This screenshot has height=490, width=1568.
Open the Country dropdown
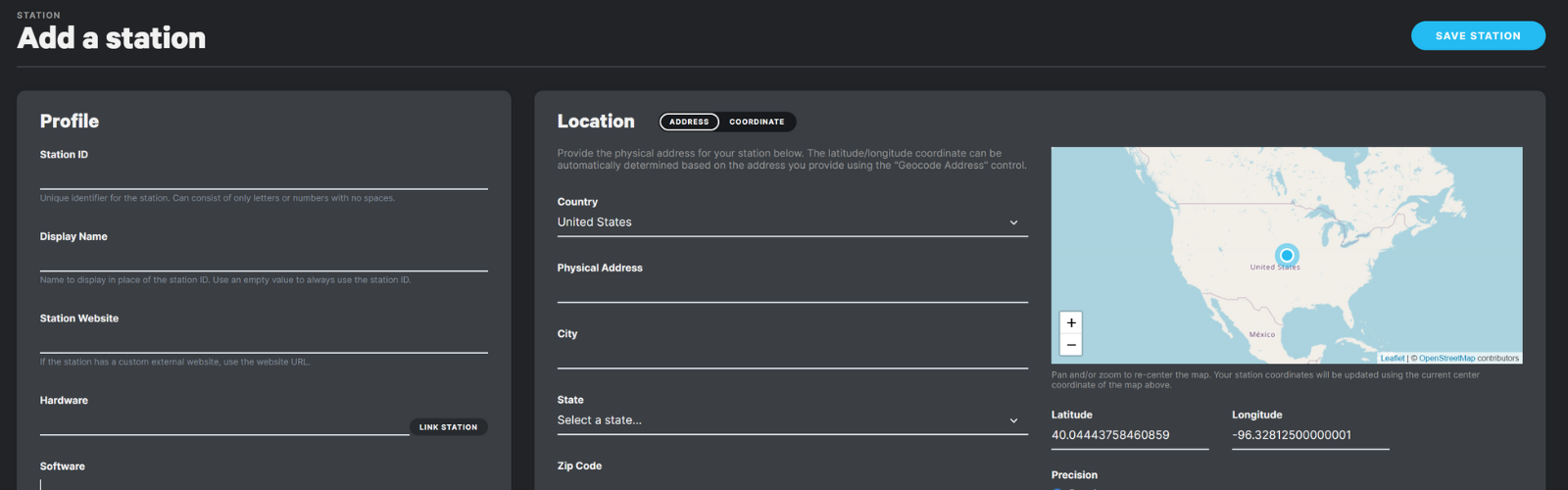click(x=792, y=222)
